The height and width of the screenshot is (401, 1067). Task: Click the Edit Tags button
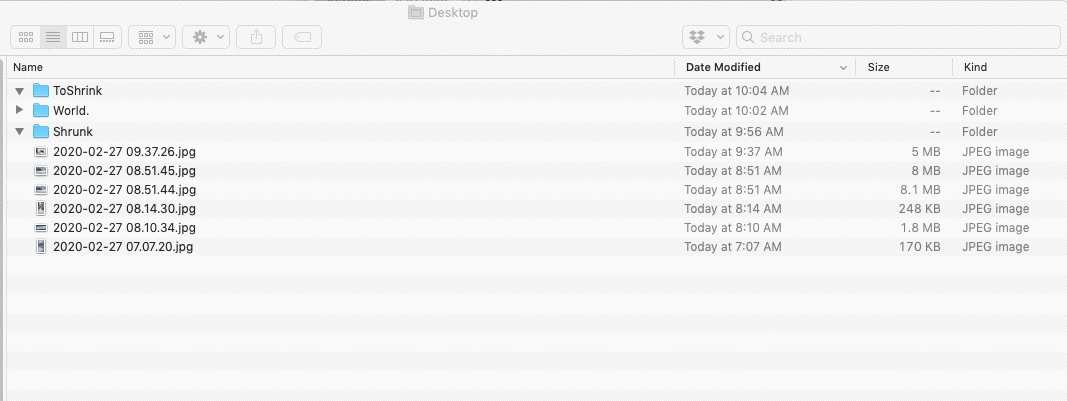click(x=302, y=37)
